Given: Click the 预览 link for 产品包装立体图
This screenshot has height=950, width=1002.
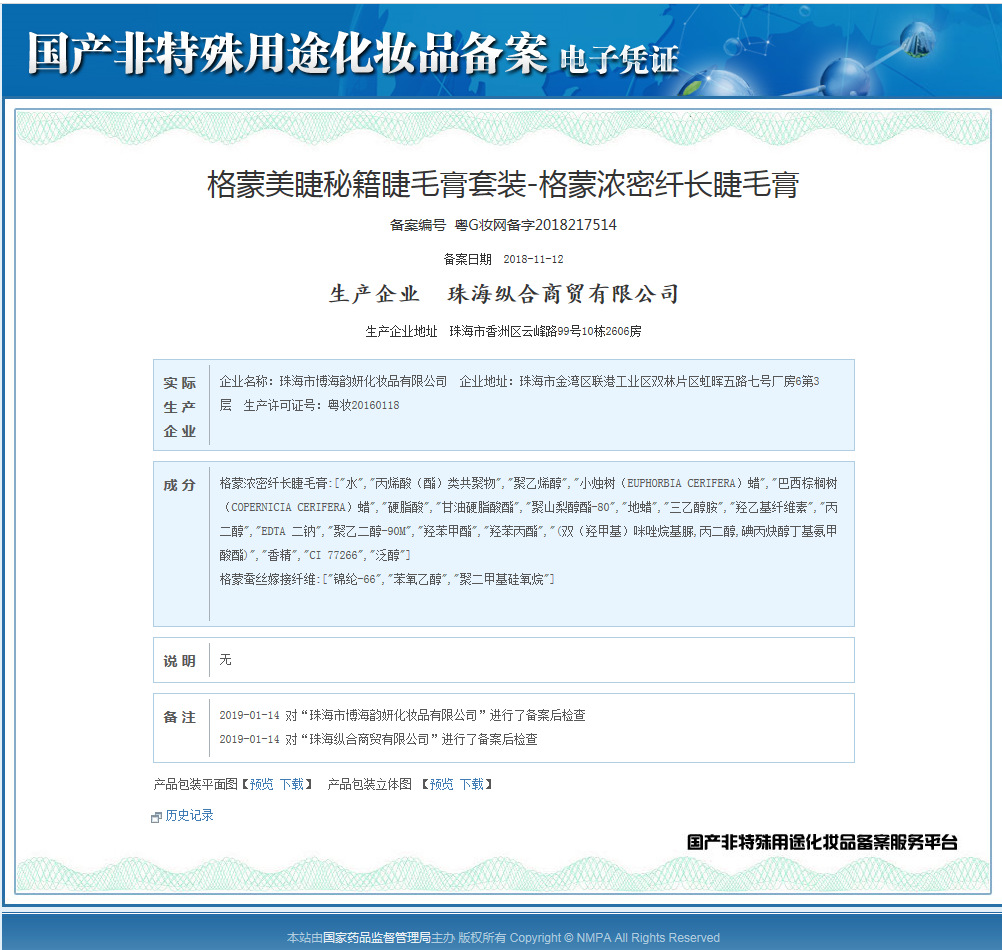Looking at the screenshot, I should [442, 784].
